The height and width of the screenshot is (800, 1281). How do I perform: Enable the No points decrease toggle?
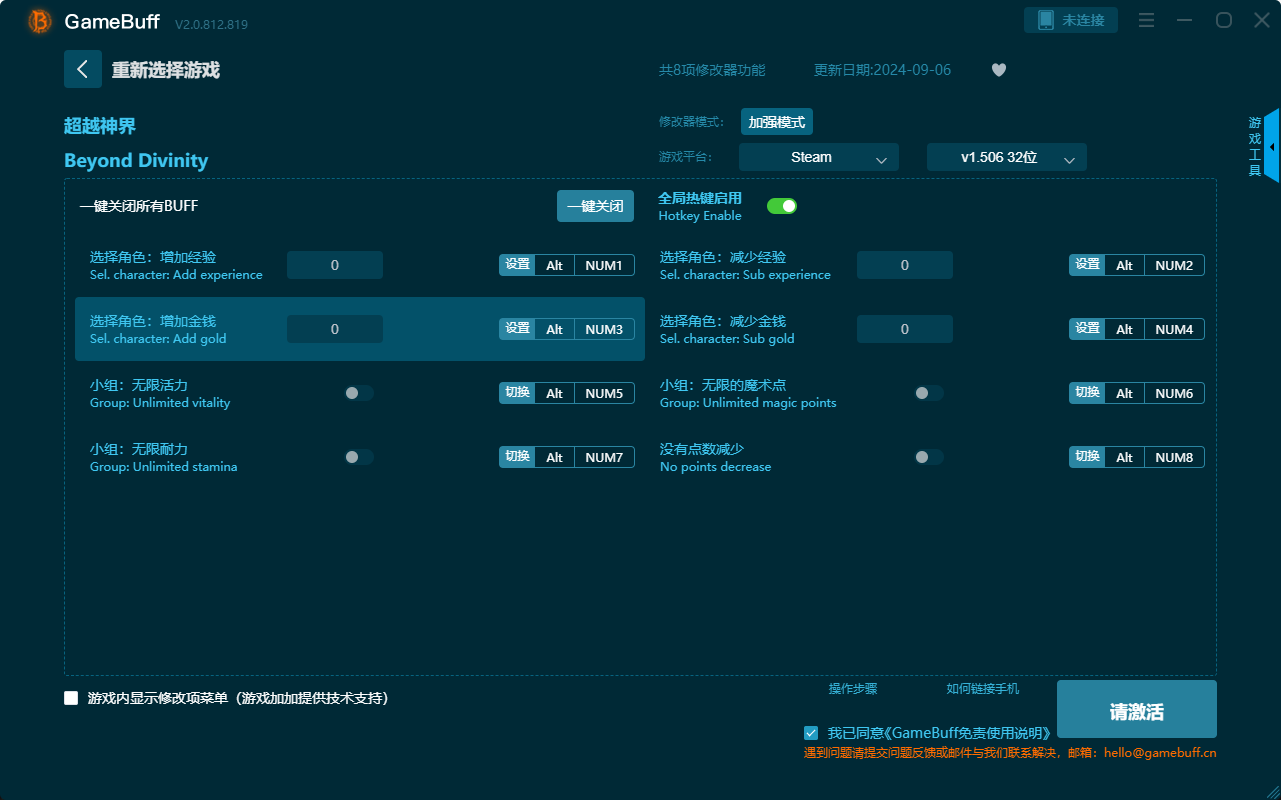click(928, 457)
